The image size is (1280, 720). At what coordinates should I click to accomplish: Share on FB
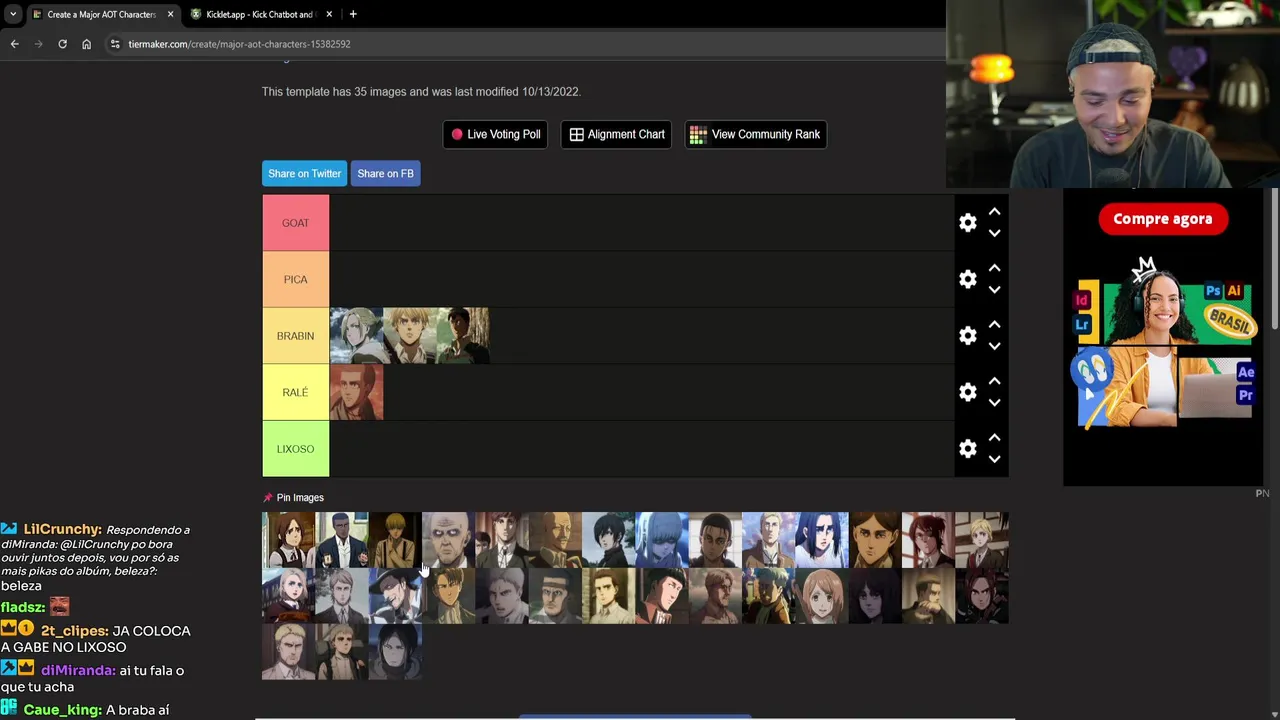click(385, 173)
